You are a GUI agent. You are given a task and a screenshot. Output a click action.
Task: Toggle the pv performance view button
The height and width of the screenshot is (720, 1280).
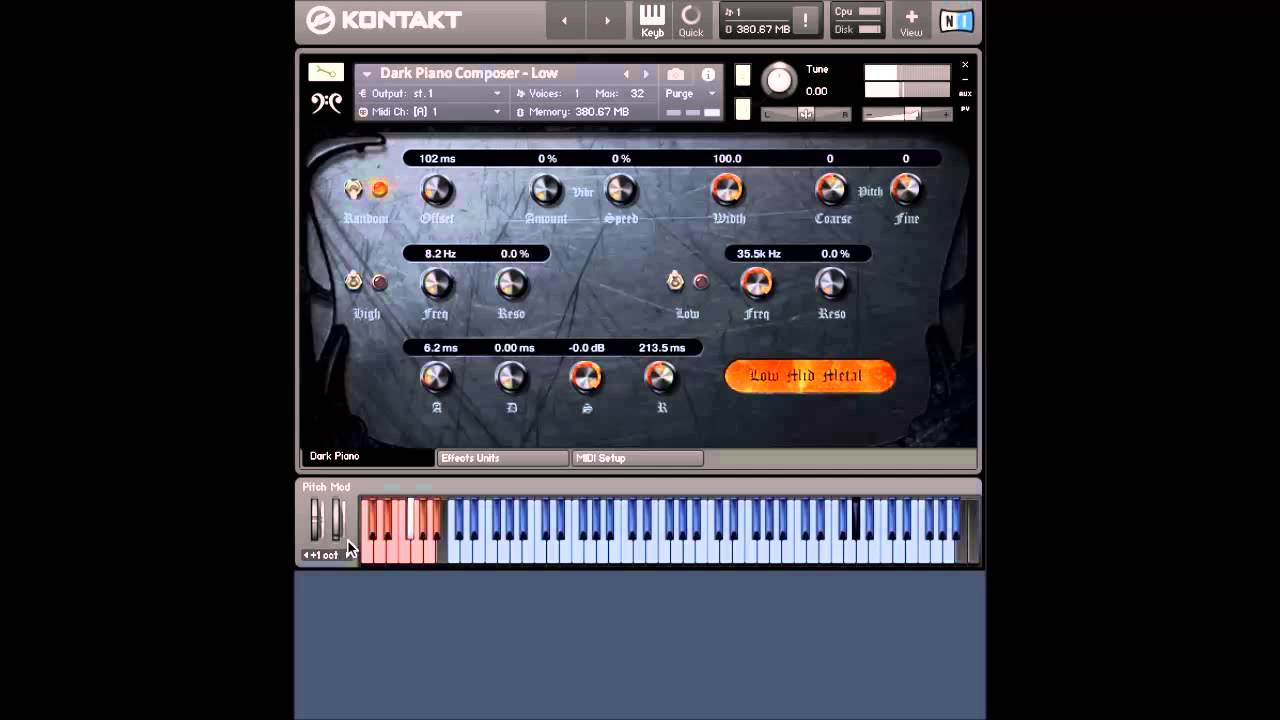(x=965, y=108)
